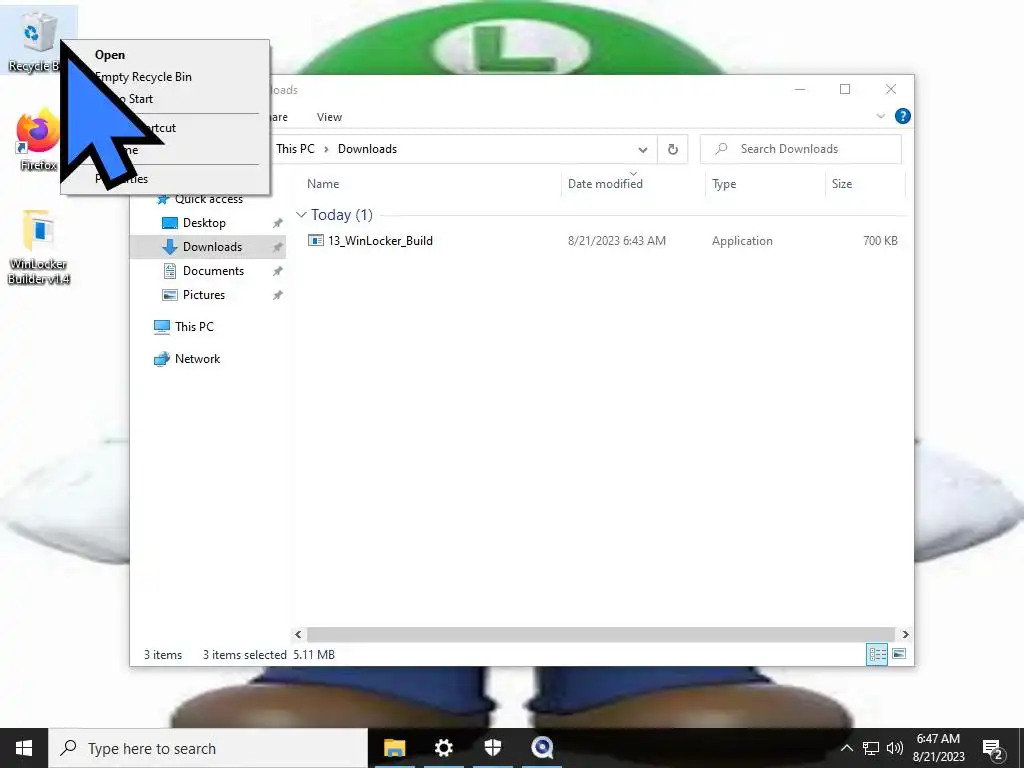The height and width of the screenshot is (768, 1024).
Task: Select the 13_WinLocker_Build application file
Action: [380, 241]
